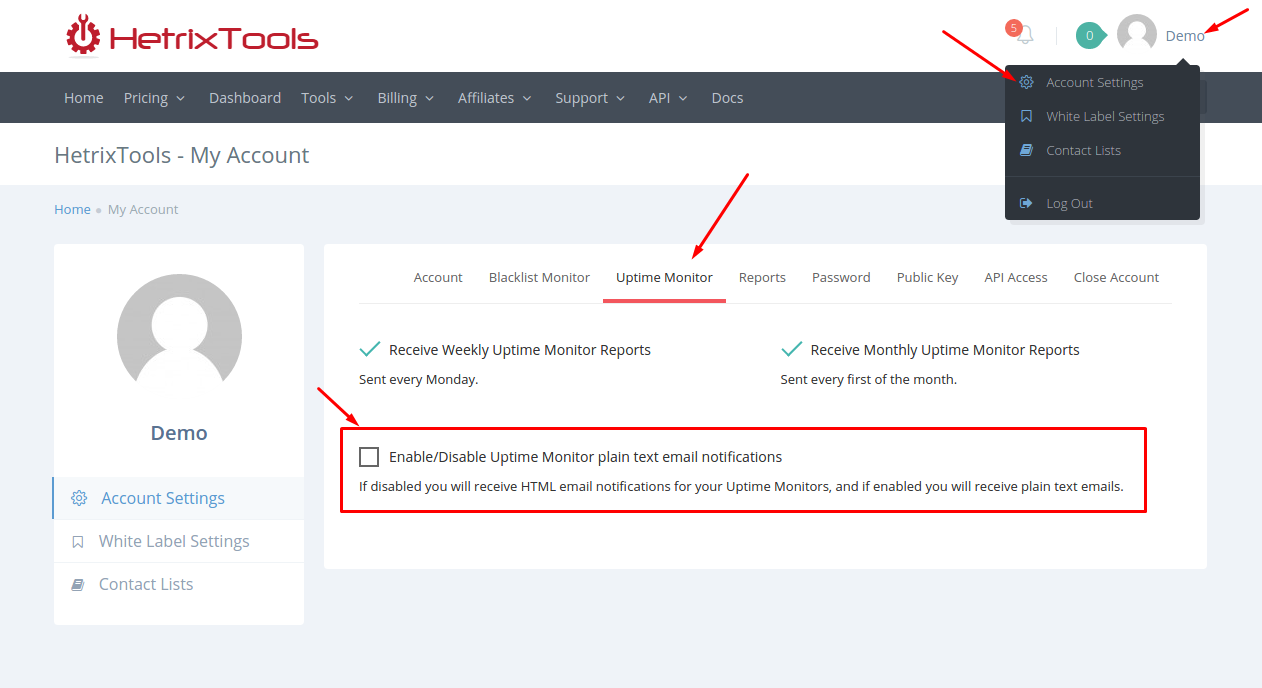Choose Account Settings in user dropdown
The height and width of the screenshot is (688, 1262).
pos(1095,82)
